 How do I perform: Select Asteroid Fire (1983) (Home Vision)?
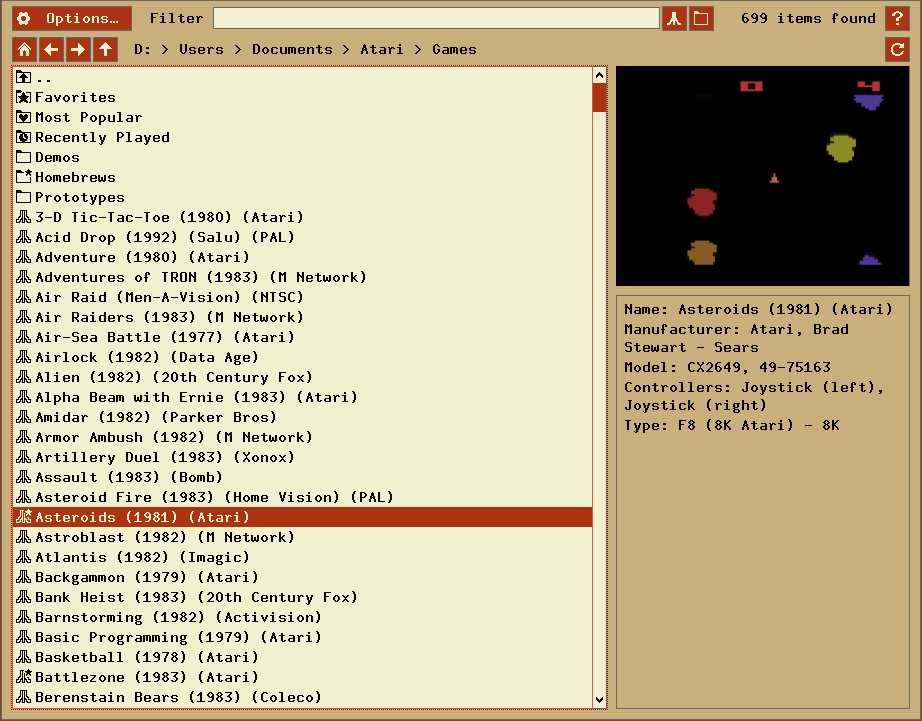tap(302, 498)
